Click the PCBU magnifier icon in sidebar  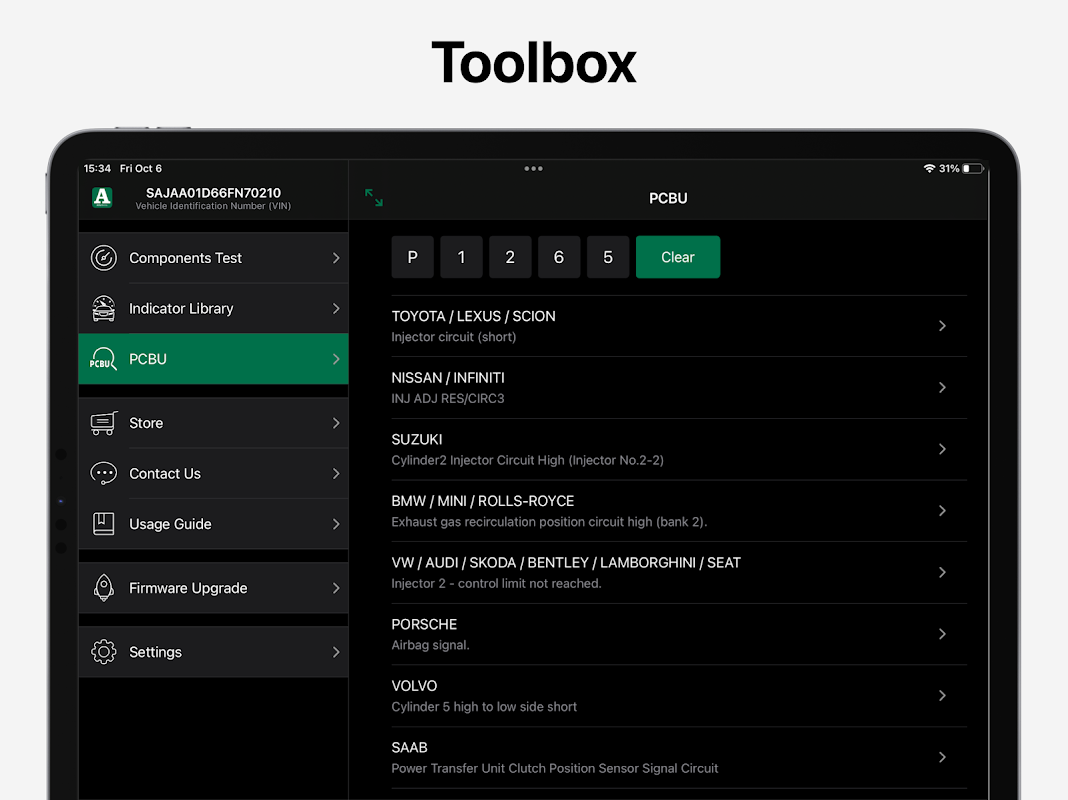103,359
